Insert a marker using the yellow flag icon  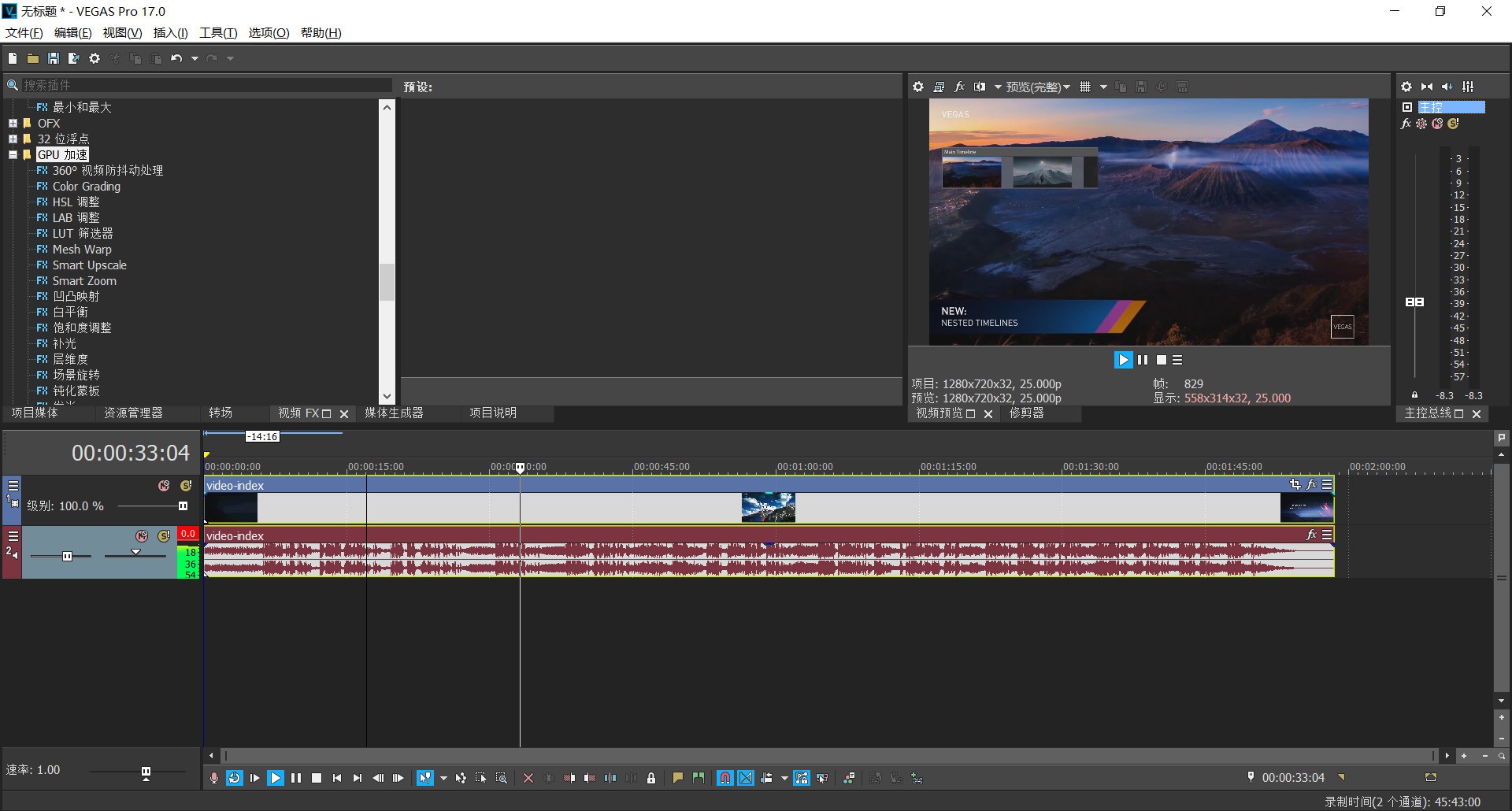click(677, 778)
